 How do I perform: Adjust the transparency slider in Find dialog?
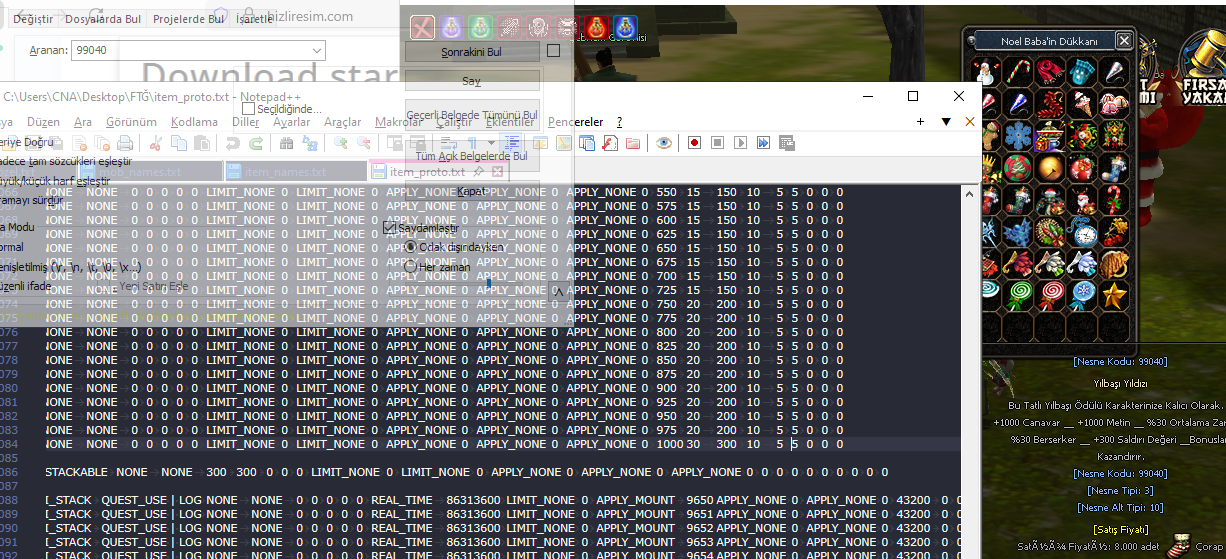tap(489, 285)
